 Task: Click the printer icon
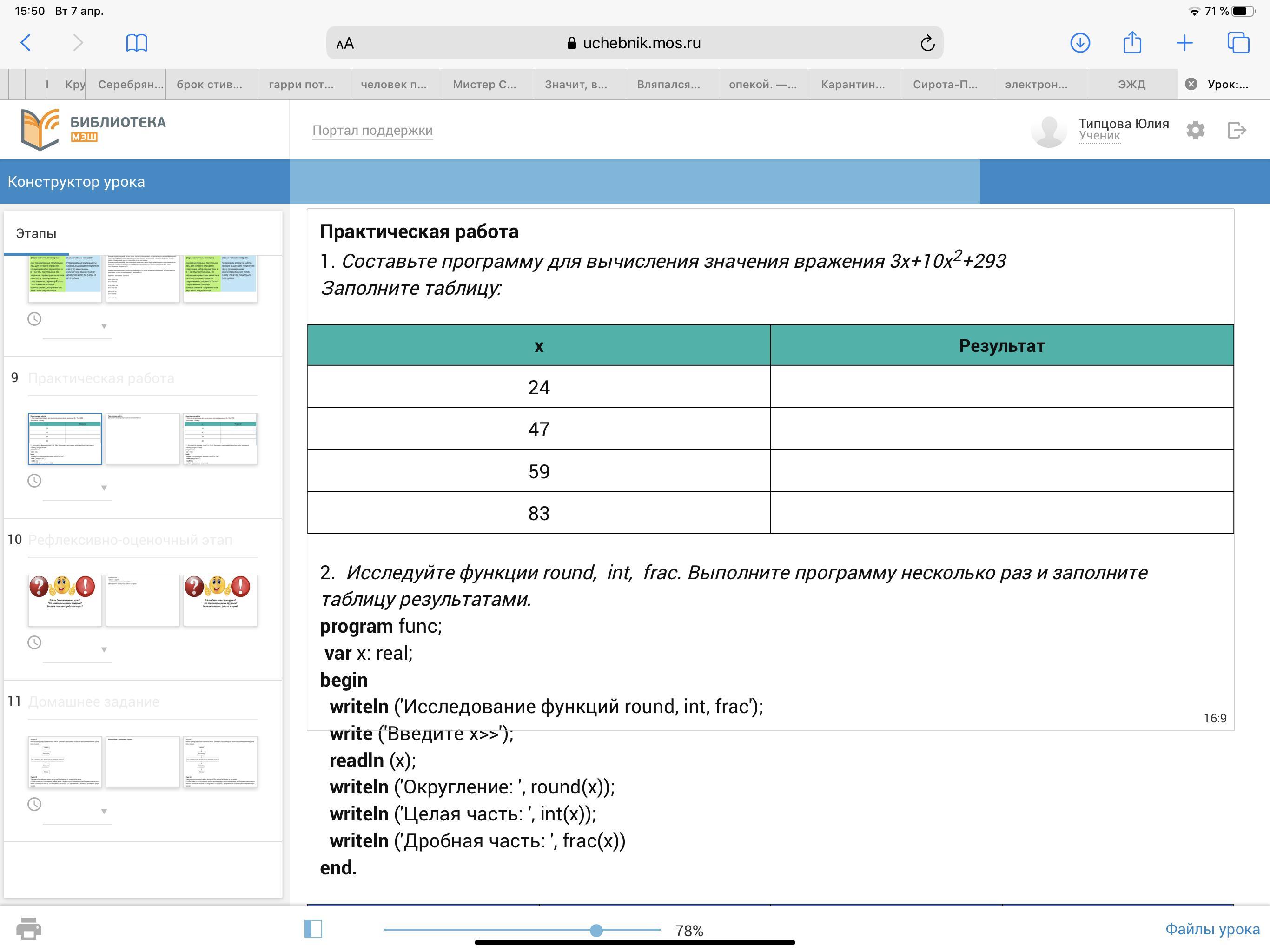point(29,928)
